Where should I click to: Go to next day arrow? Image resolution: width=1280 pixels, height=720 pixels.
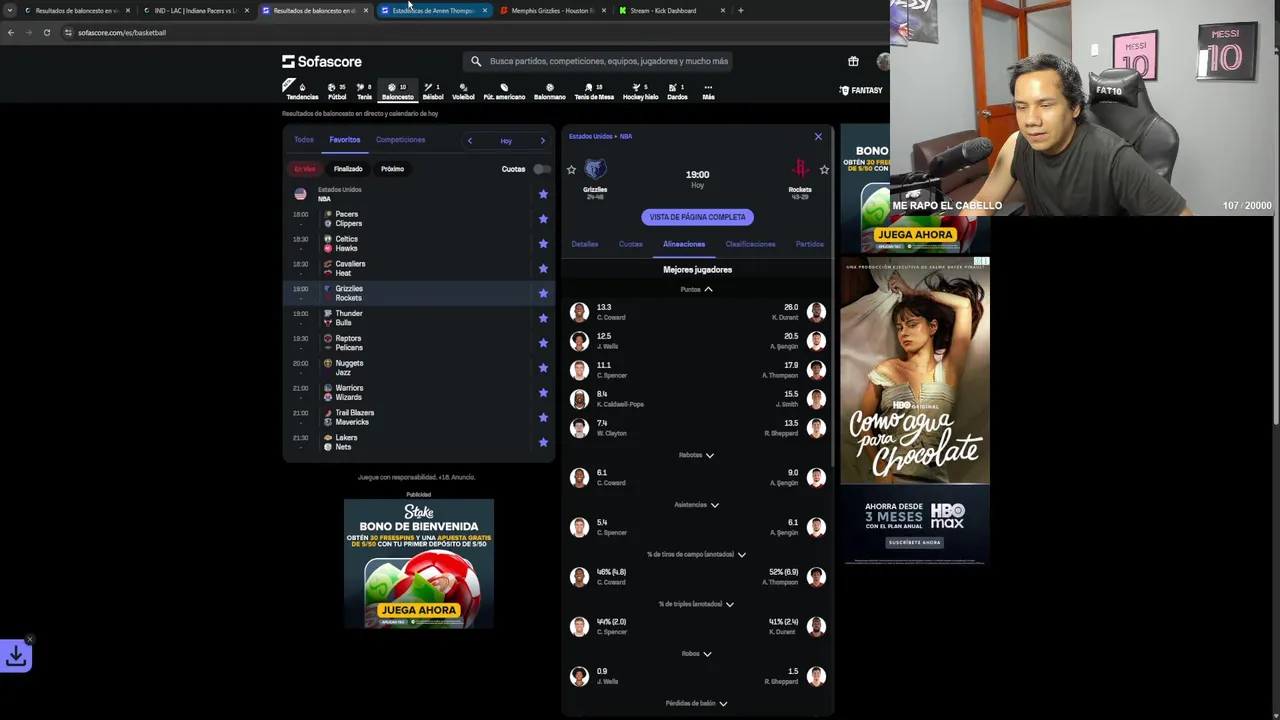click(x=542, y=141)
